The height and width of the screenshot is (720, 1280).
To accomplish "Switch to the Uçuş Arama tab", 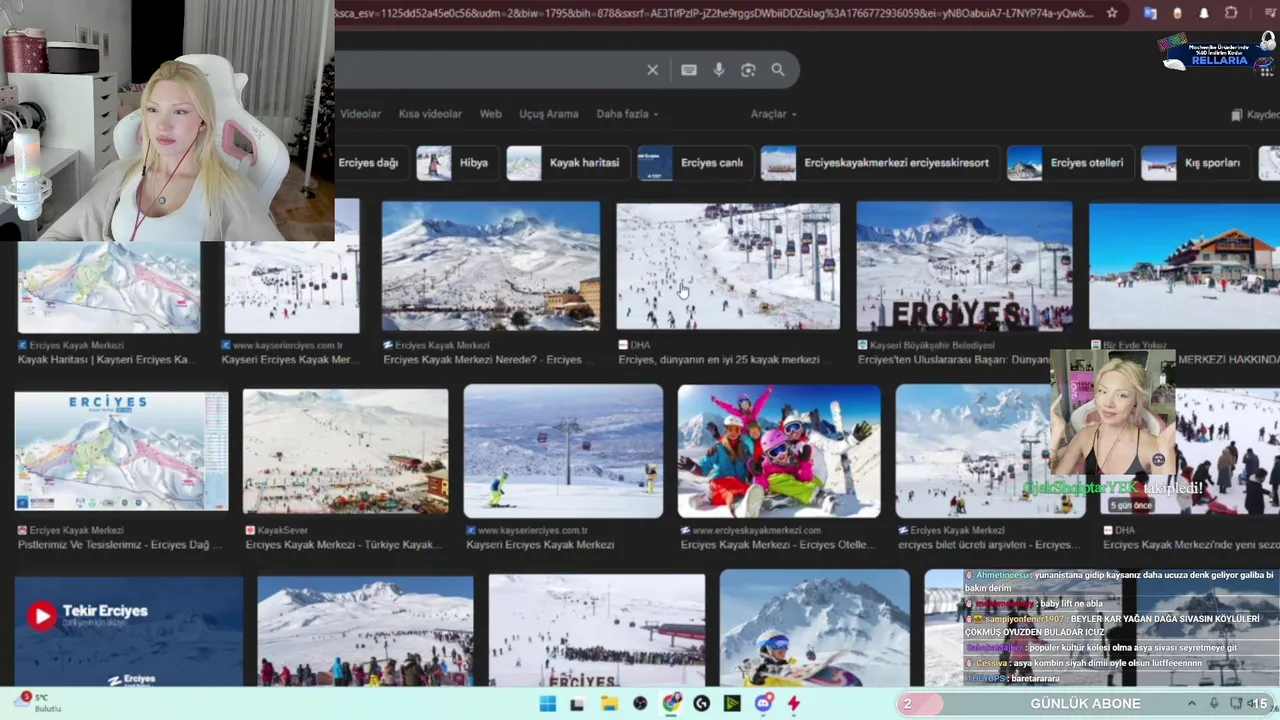I will 549,114.
